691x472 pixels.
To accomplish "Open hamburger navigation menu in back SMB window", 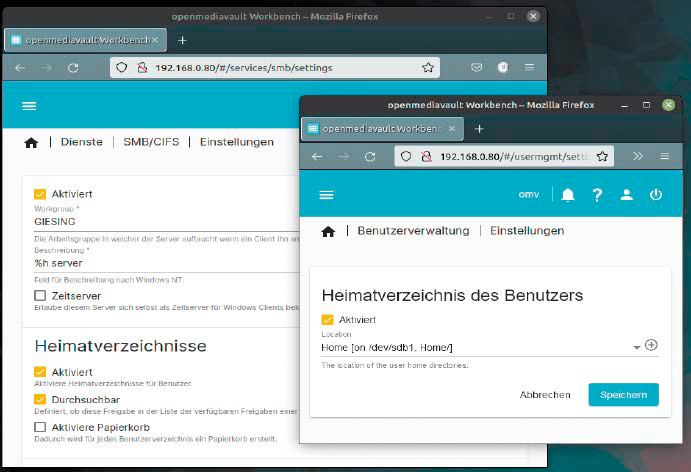I will 29,106.
